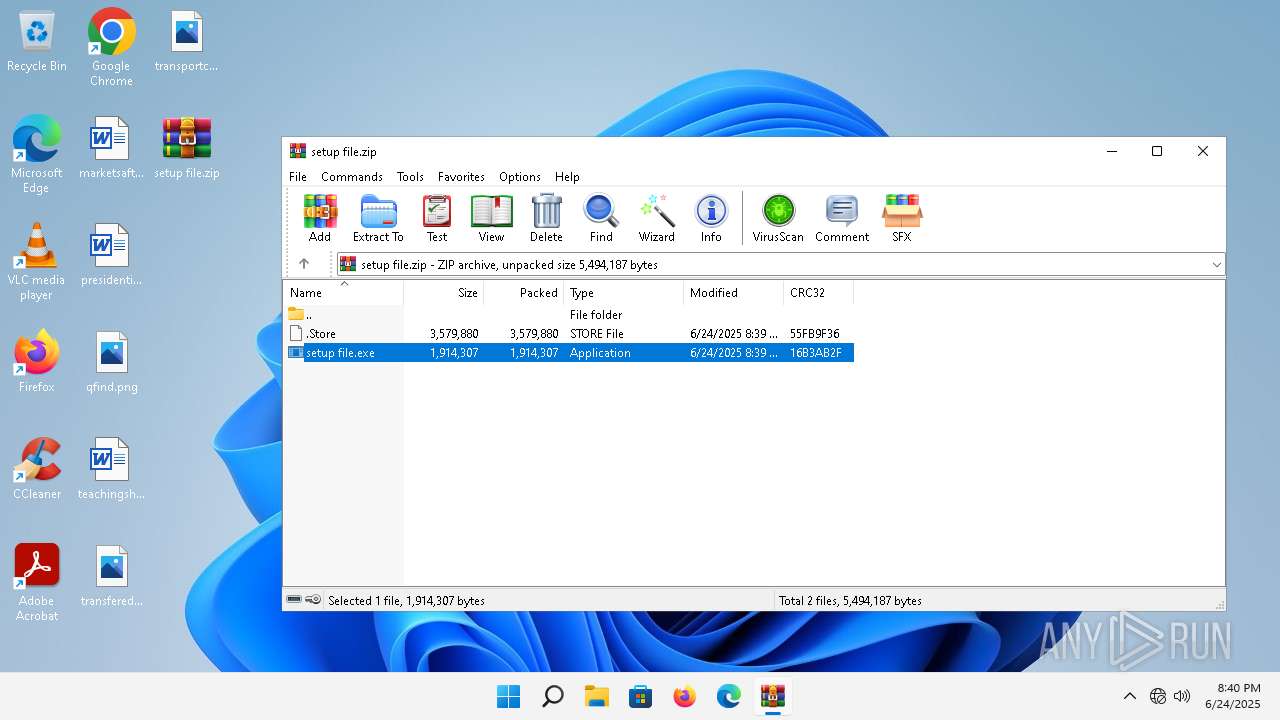Viewport: 1280px width, 720px height.
Task: Select the presidenti Word document icon
Action: 111,255
